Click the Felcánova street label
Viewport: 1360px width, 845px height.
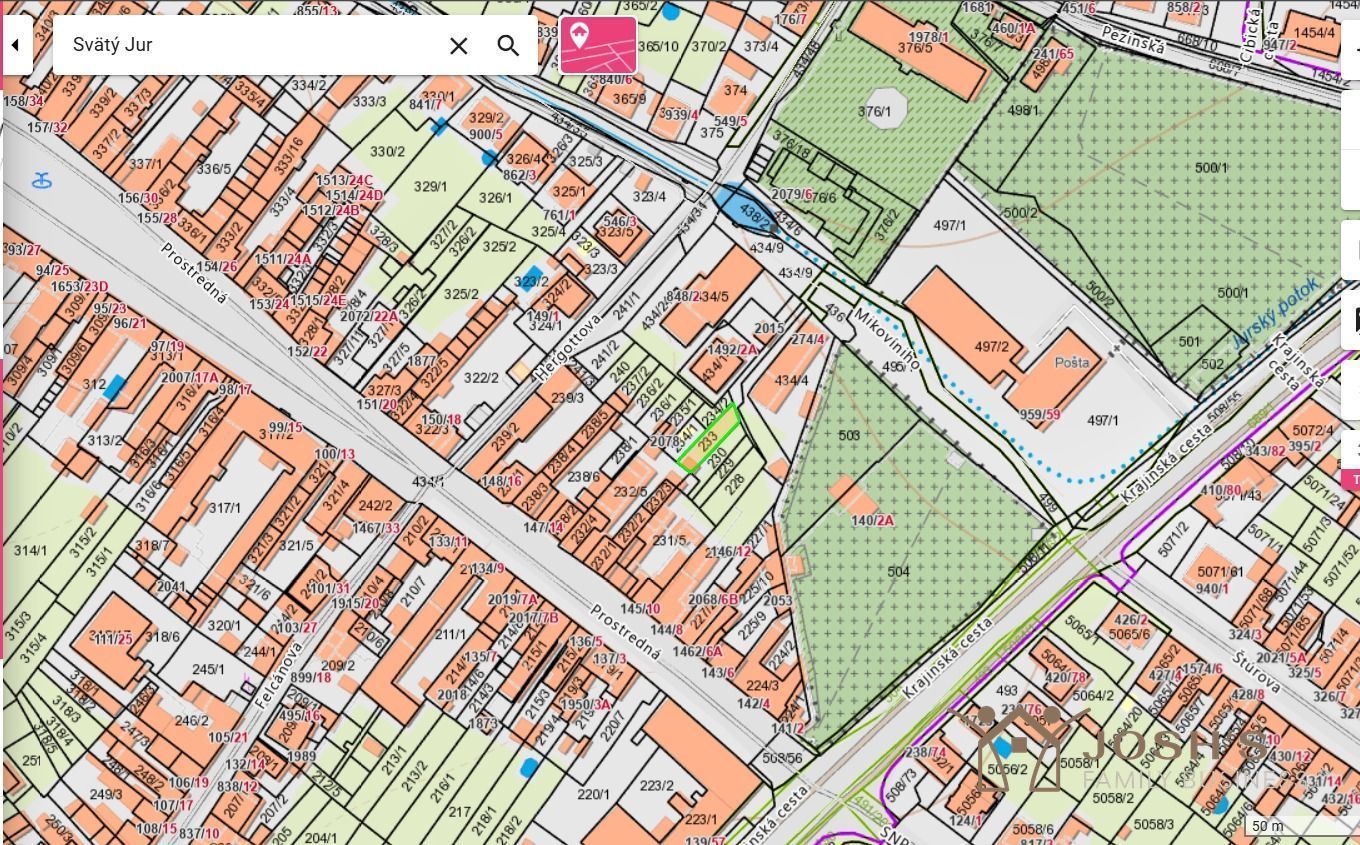277,676
